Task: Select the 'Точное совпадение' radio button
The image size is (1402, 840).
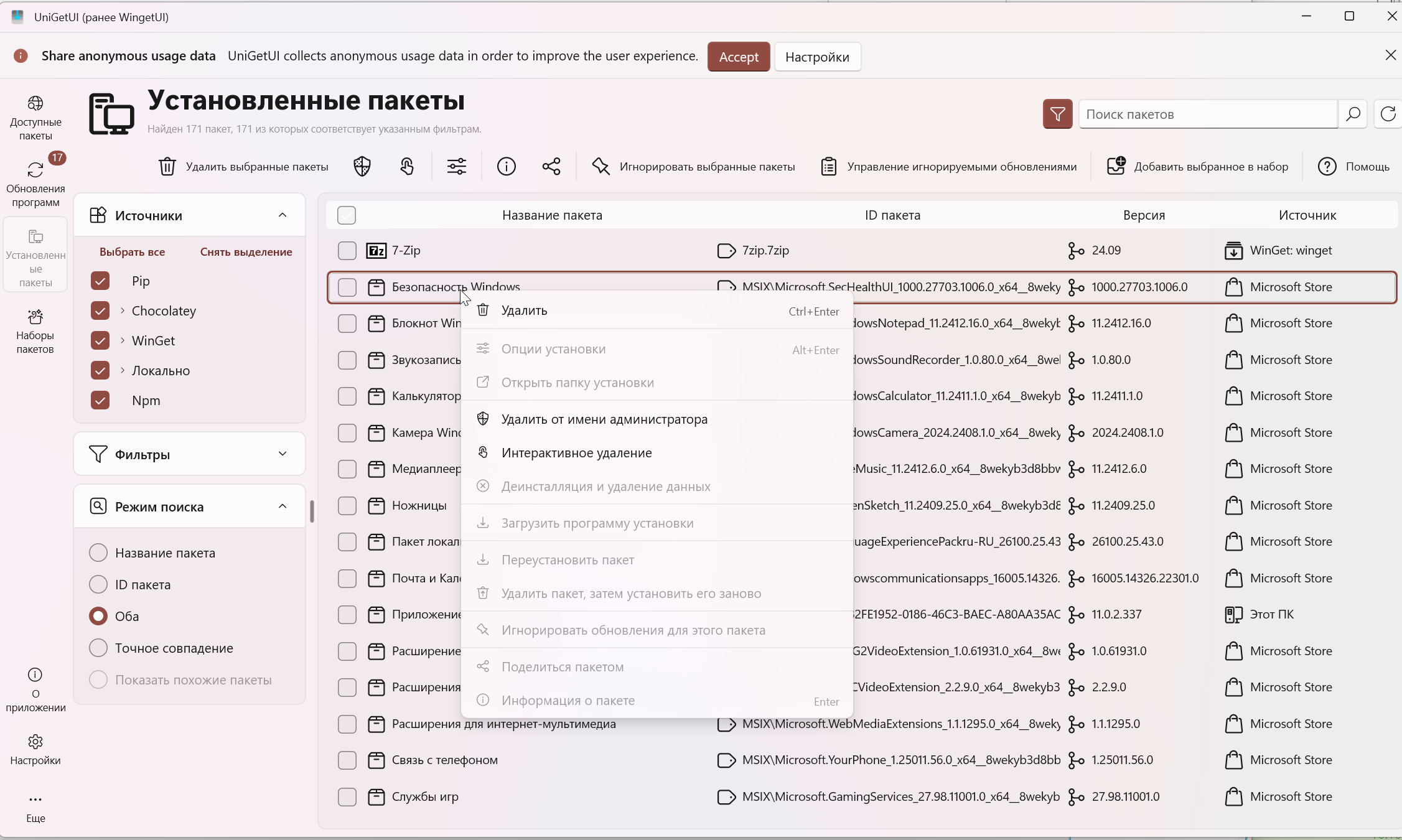Action: [98, 648]
